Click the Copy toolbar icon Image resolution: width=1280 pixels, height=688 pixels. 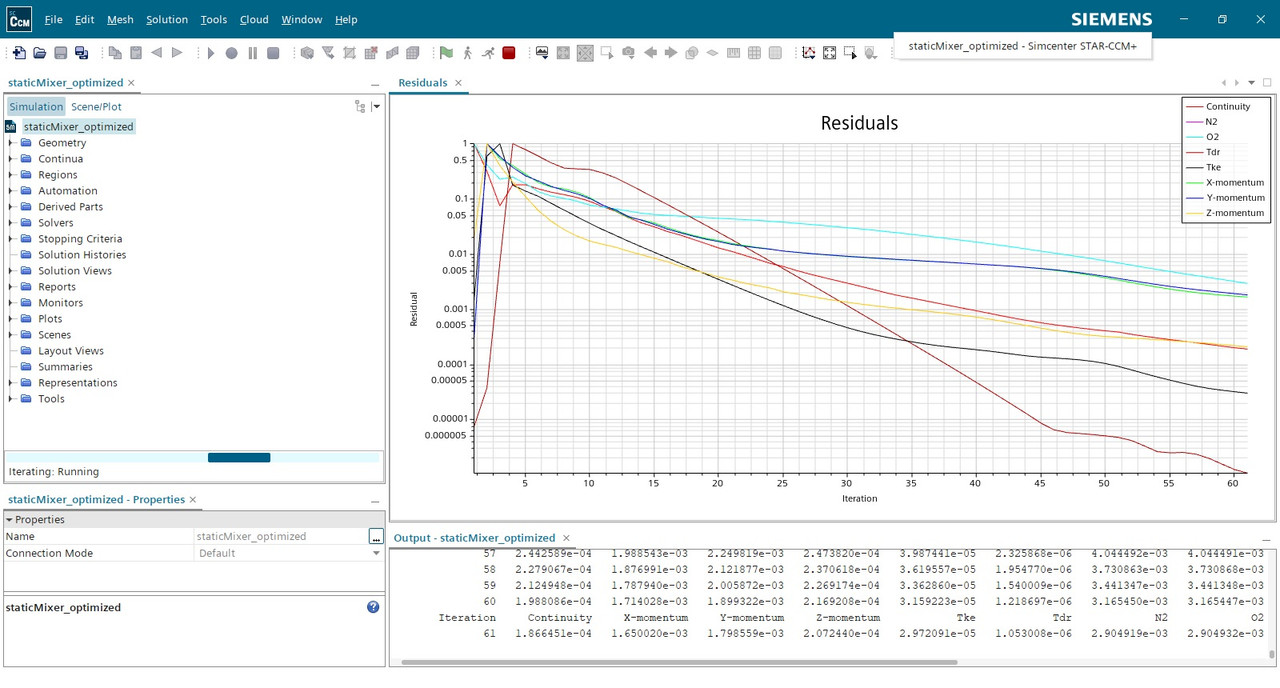tap(115, 53)
